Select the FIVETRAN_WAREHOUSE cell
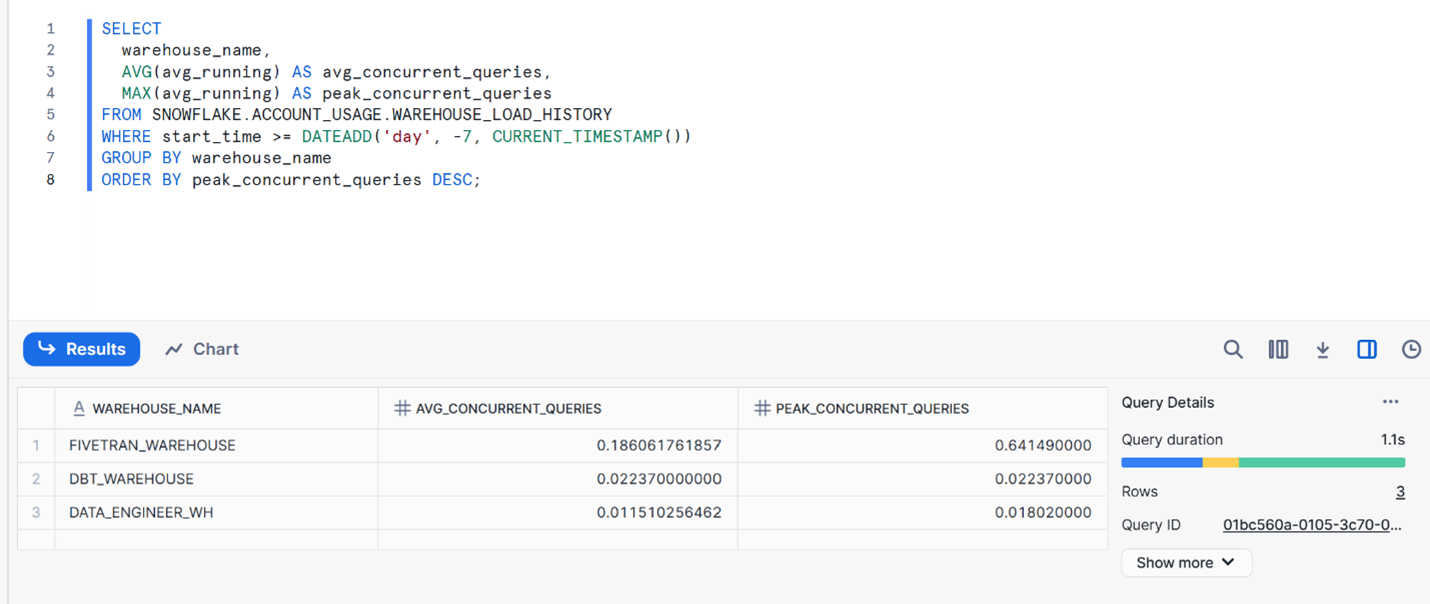 tap(152, 445)
